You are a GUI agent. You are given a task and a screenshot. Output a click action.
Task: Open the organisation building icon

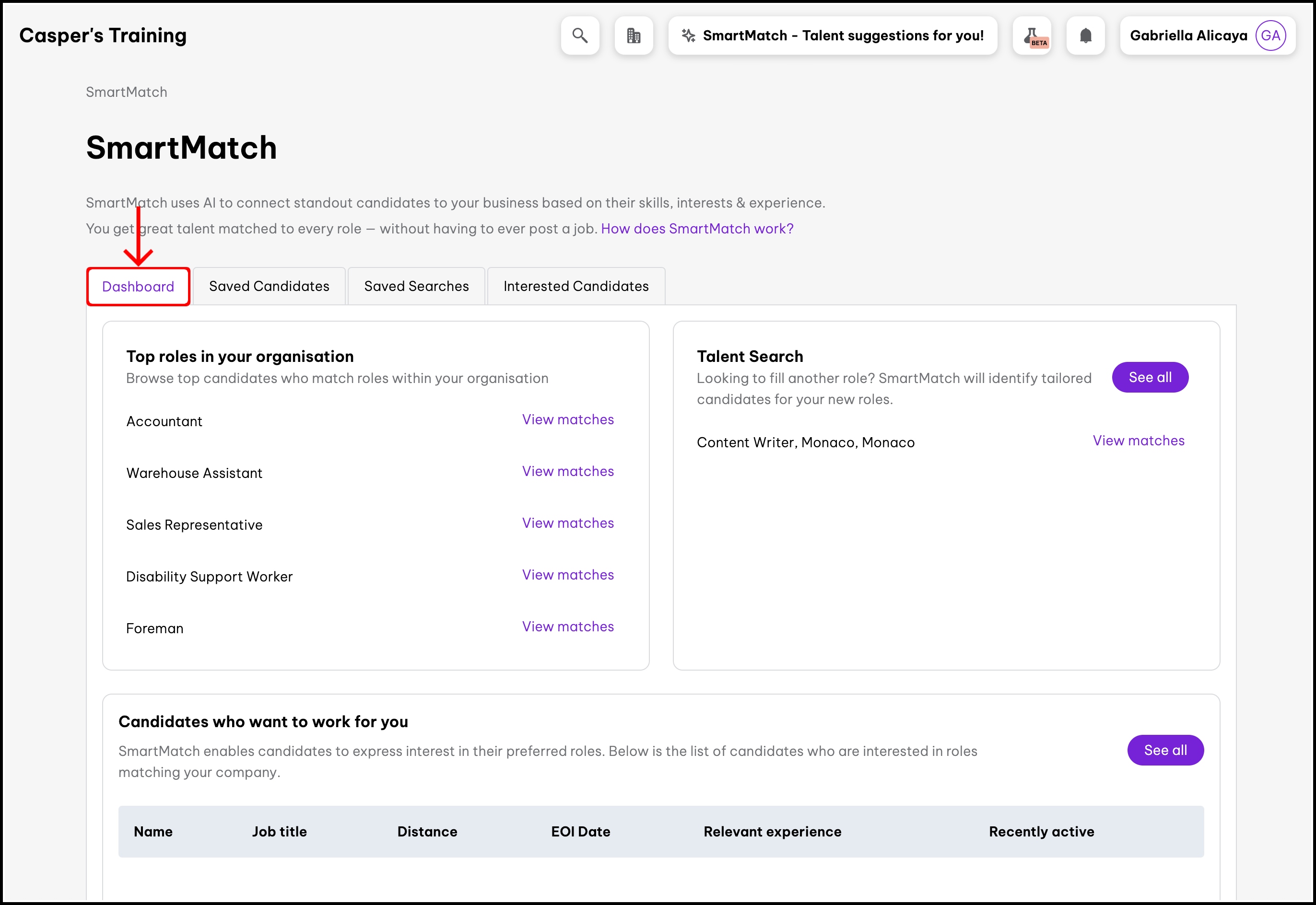click(633, 36)
